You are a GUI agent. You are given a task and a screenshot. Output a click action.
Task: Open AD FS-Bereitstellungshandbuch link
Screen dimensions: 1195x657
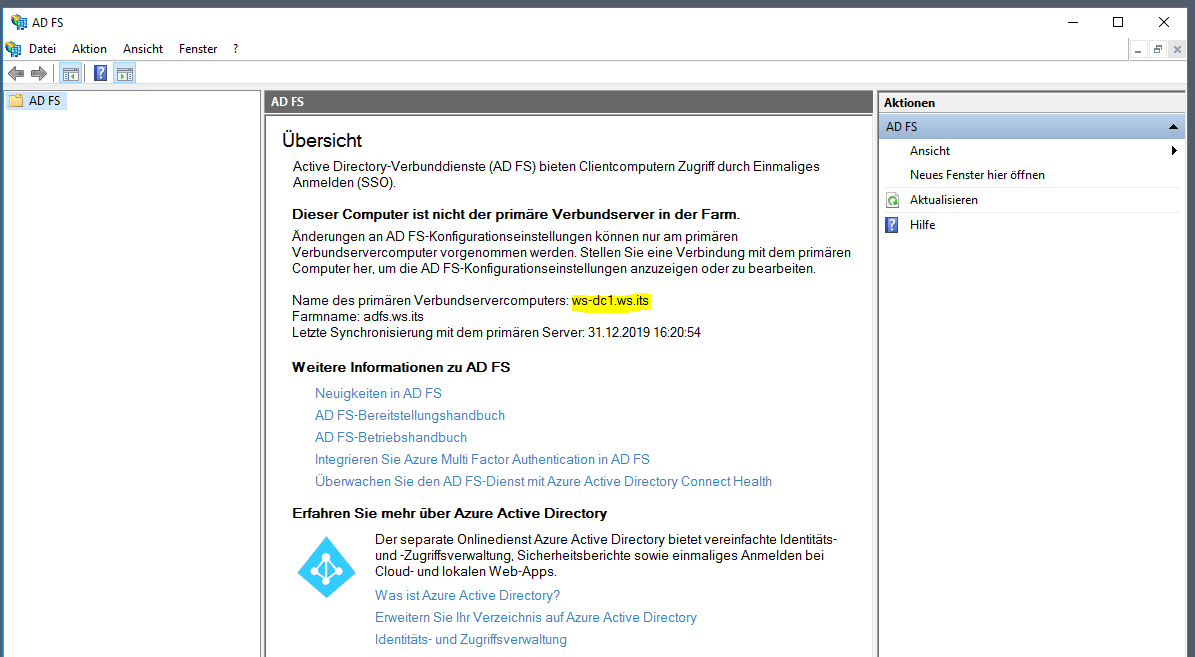pos(410,415)
